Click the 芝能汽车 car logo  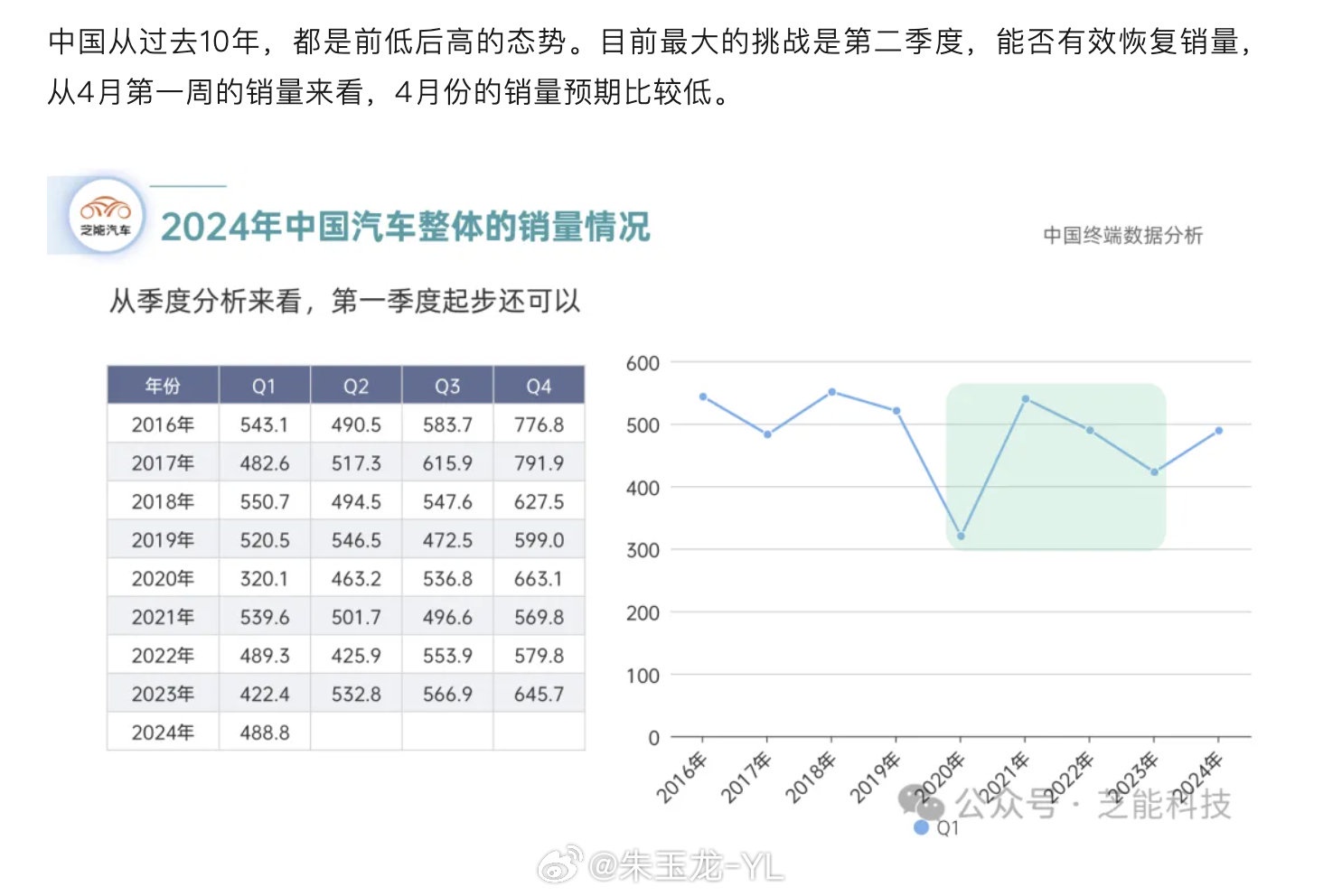click(x=106, y=216)
